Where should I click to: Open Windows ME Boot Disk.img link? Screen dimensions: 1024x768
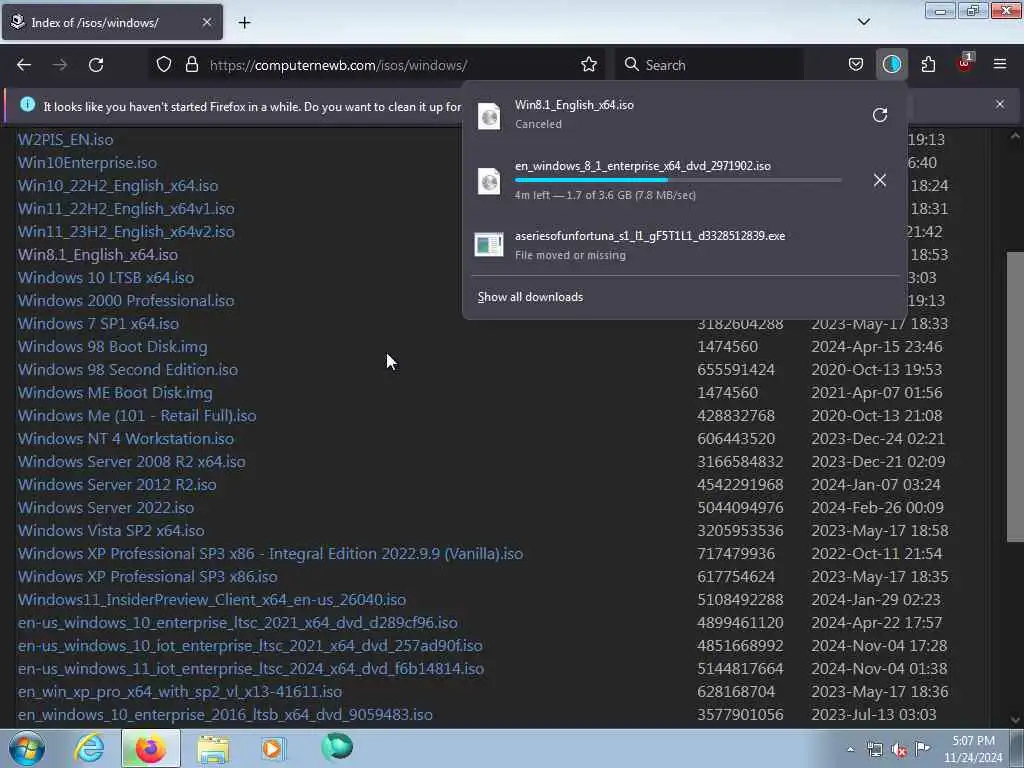point(115,392)
